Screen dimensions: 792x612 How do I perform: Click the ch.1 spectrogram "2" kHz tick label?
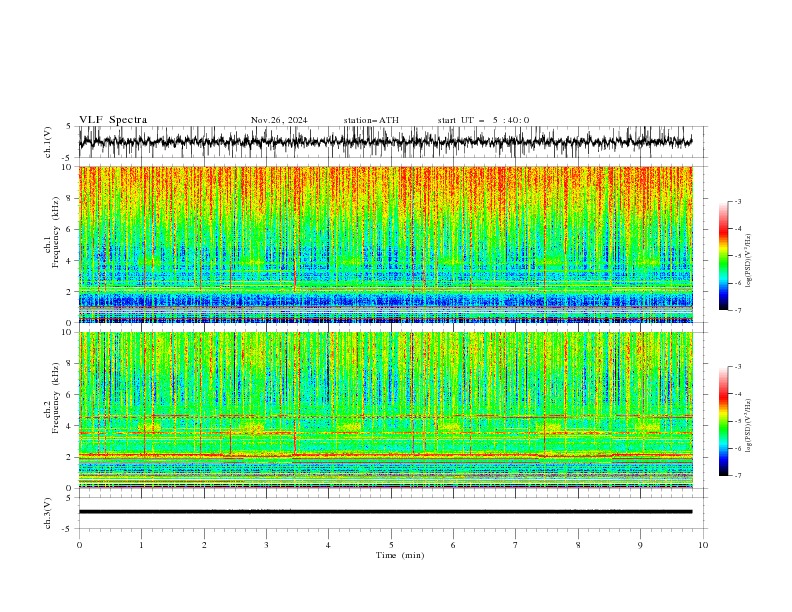69,292
